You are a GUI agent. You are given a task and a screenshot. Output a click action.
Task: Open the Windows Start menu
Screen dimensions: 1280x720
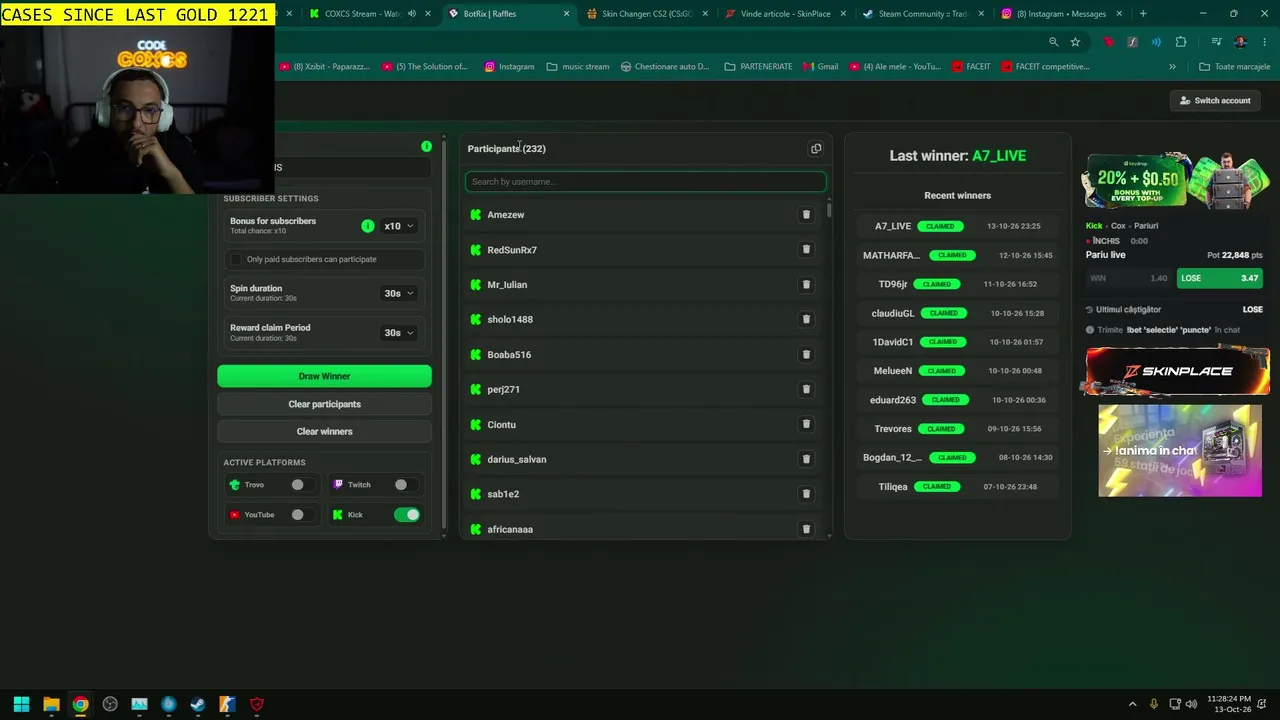pyautogui.click(x=21, y=704)
